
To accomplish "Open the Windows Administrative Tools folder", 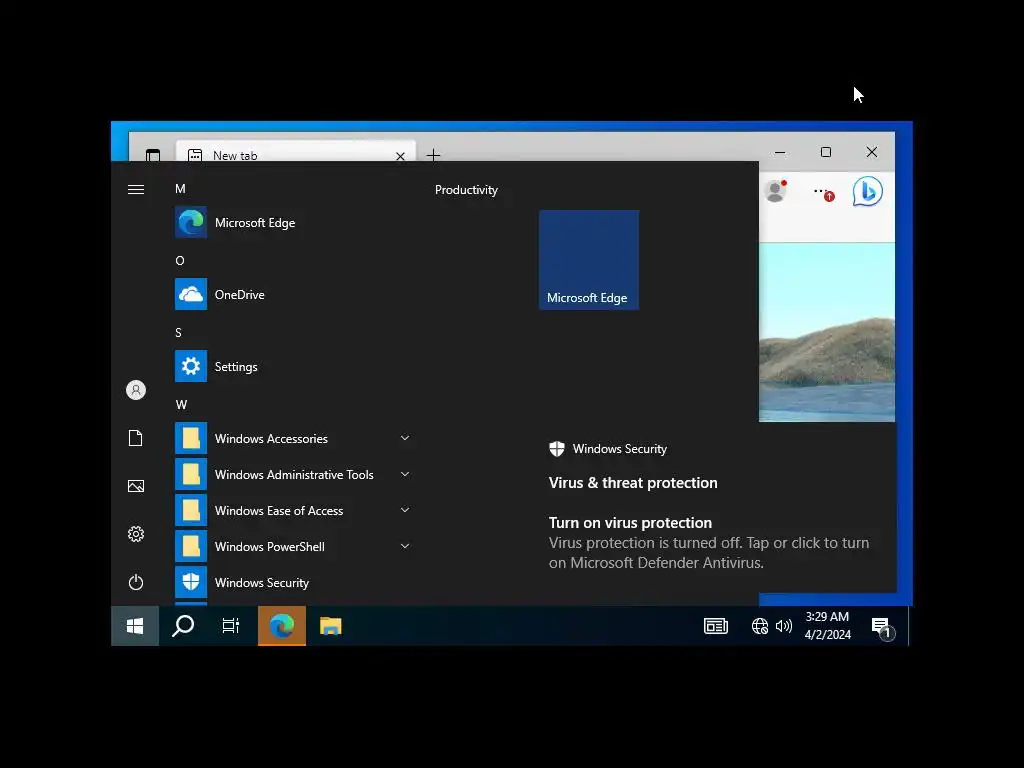I will (x=293, y=474).
